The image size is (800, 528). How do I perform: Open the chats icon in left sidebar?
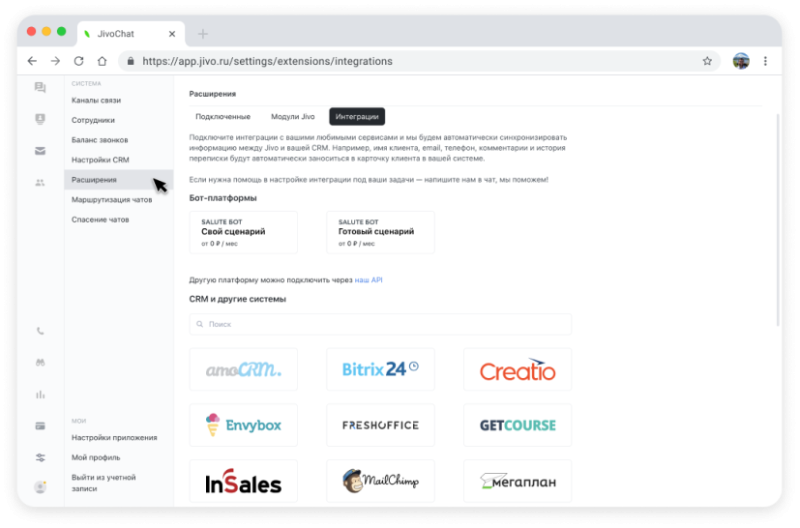point(40,87)
